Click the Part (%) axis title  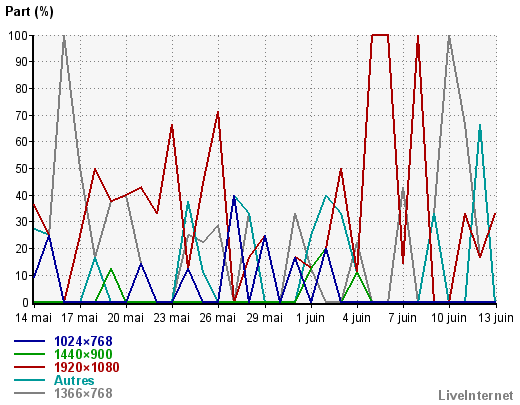[x=29, y=12]
